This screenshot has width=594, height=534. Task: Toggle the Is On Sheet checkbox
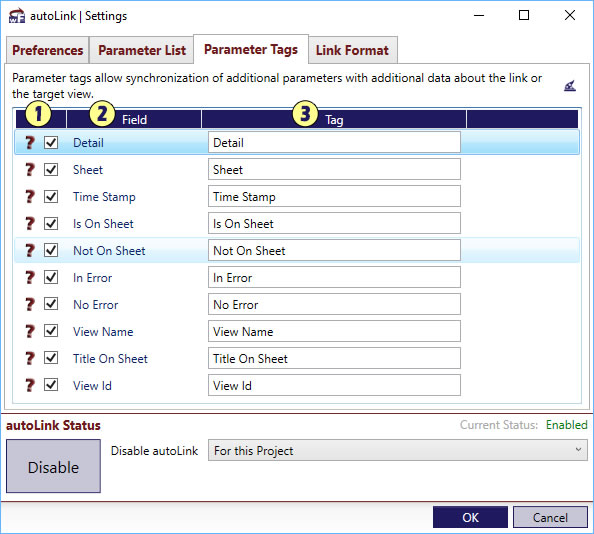click(51, 223)
